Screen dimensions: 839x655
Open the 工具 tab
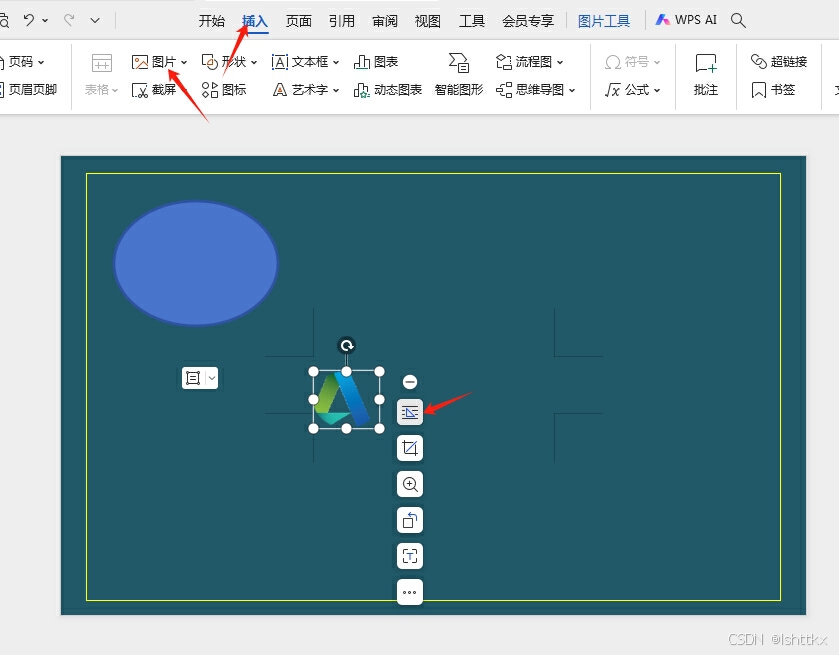[472, 21]
